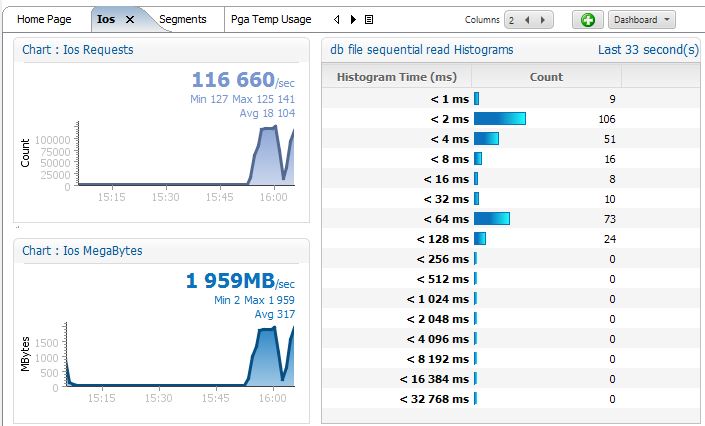The width and height of the screenshot is (705, 426).
Task: Sort by the Count column header
Action: 546,77
